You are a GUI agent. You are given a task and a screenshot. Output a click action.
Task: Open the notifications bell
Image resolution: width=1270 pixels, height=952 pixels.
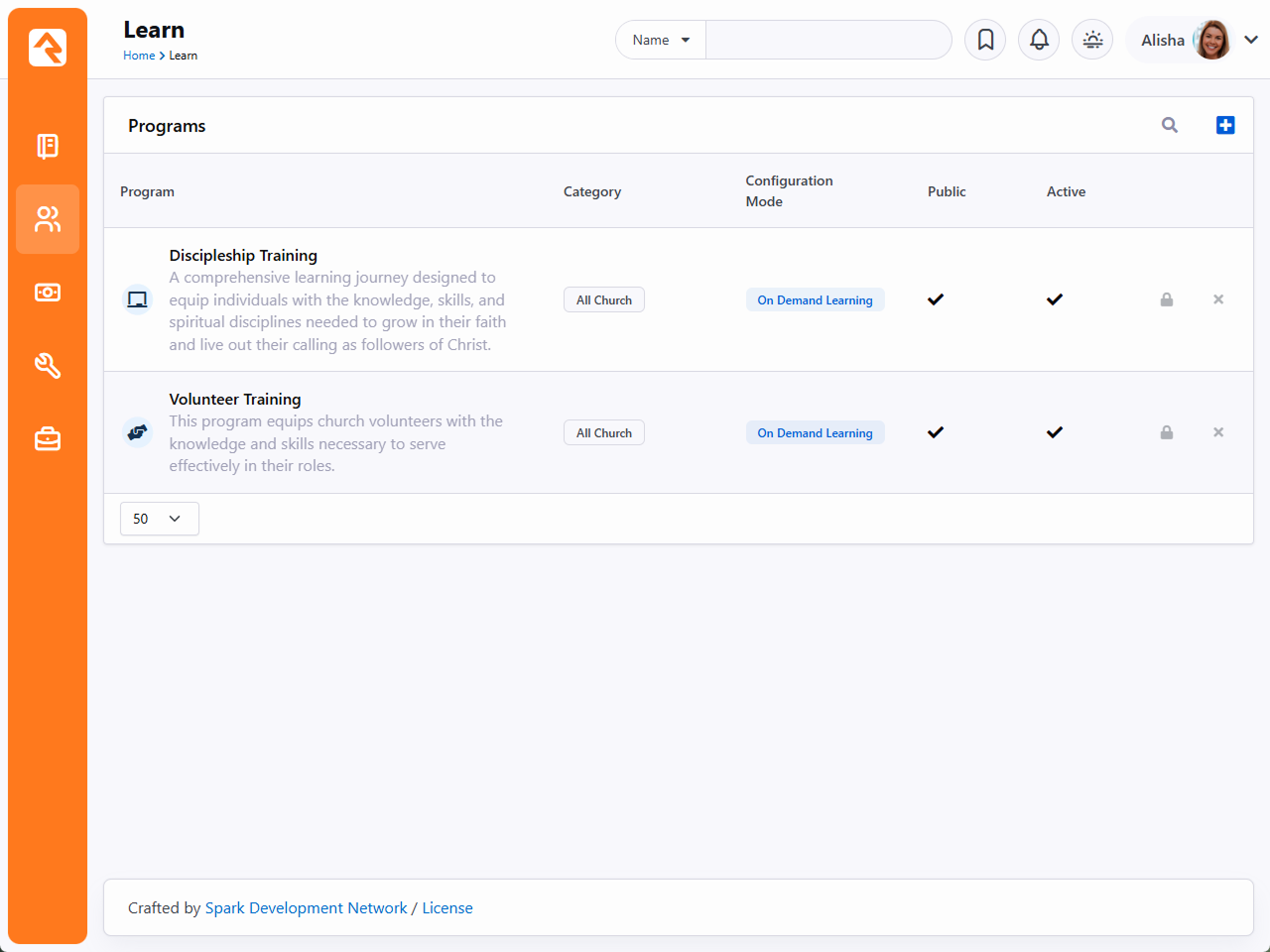click(x=1039, y=40)
